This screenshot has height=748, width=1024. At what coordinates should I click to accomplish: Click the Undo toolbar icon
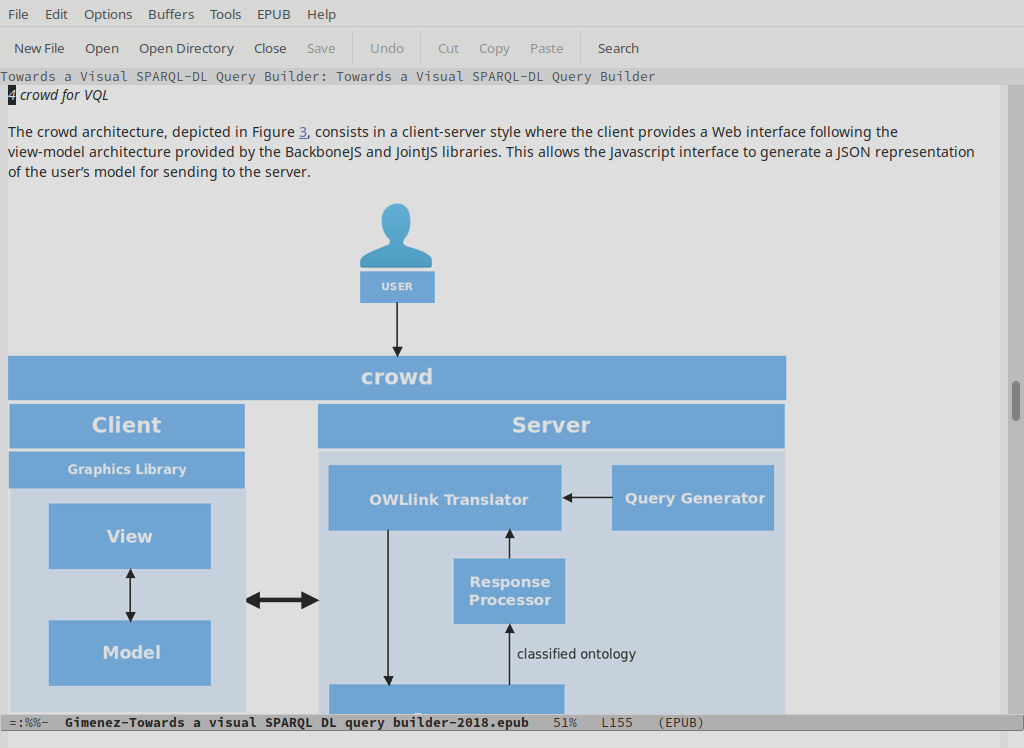[386, 47]
